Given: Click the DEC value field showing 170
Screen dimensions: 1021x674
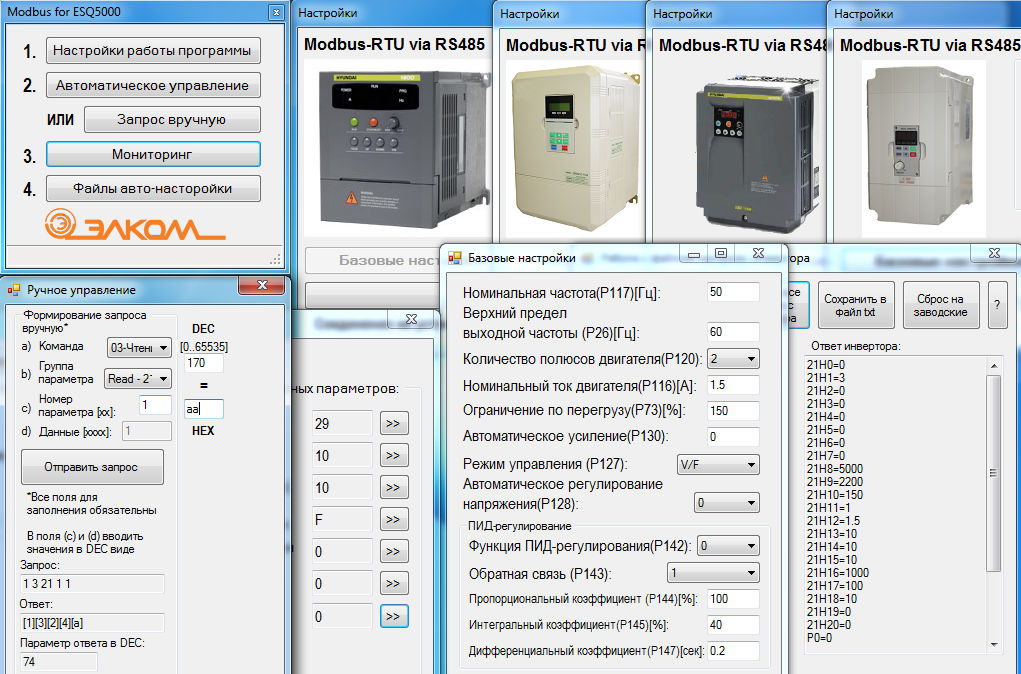Looking at the screenshot, I should [x=203, y=363].
